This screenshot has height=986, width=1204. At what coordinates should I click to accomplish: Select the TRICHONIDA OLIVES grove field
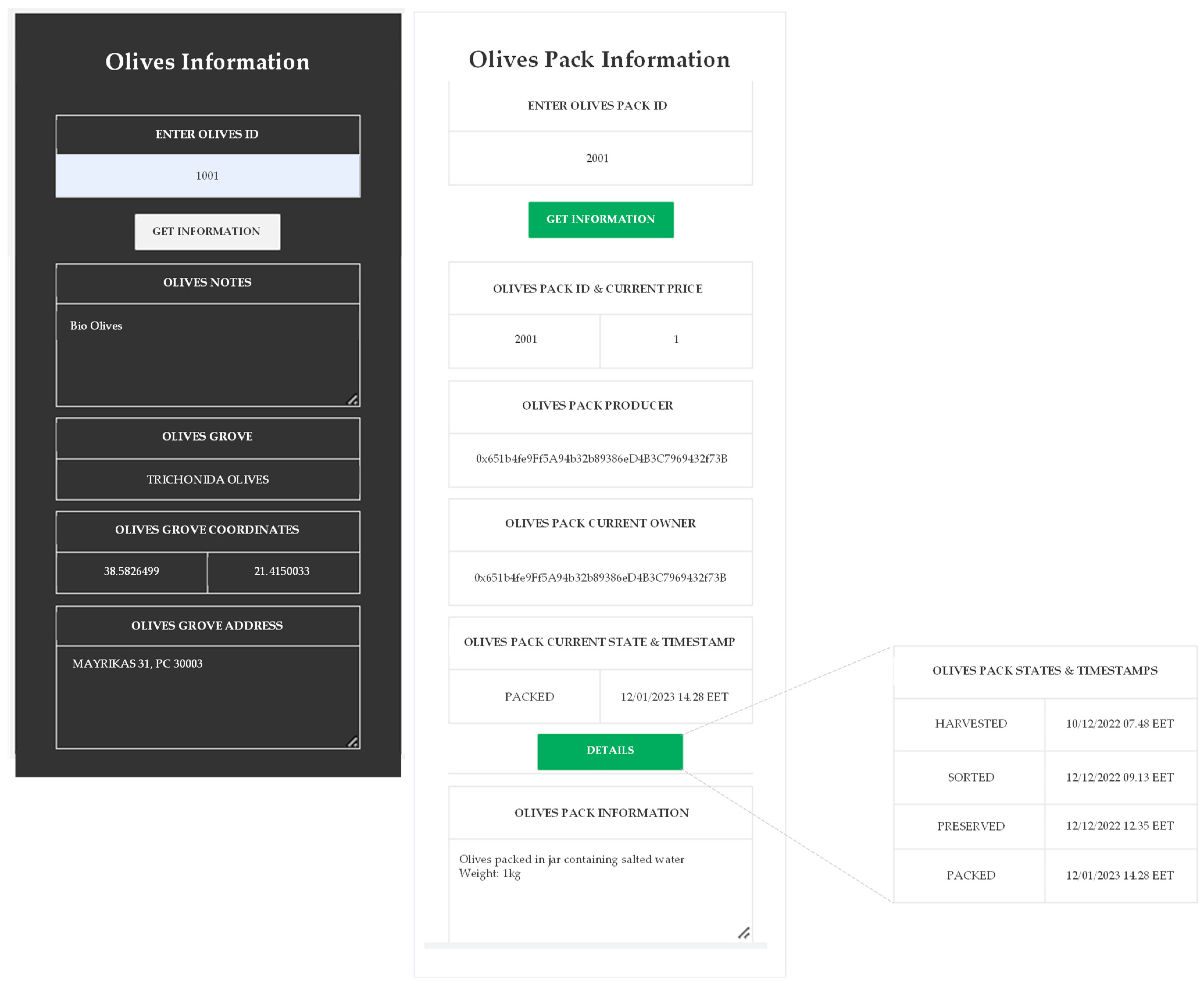207,480
